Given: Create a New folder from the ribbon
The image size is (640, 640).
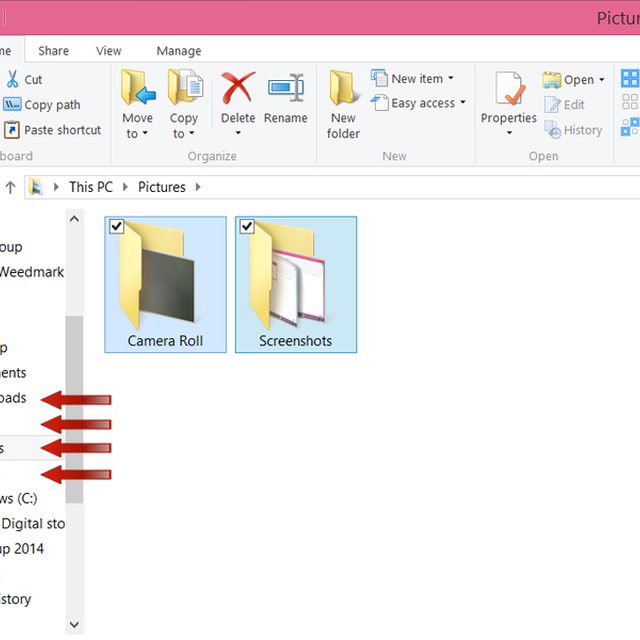Looking at the screenshot, I should pos(343,104).
